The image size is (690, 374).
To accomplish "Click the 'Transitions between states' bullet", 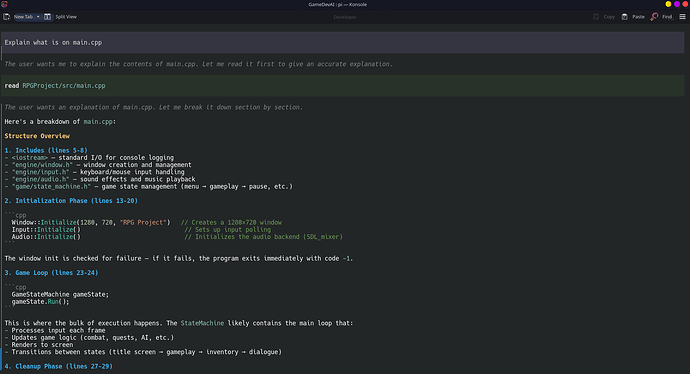I will point(143,352).
